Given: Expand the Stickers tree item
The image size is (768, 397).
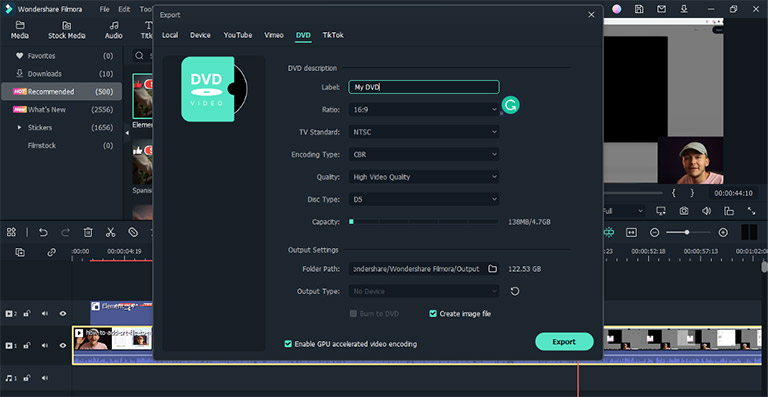Looking at the screenshot, I should point(20,127).
